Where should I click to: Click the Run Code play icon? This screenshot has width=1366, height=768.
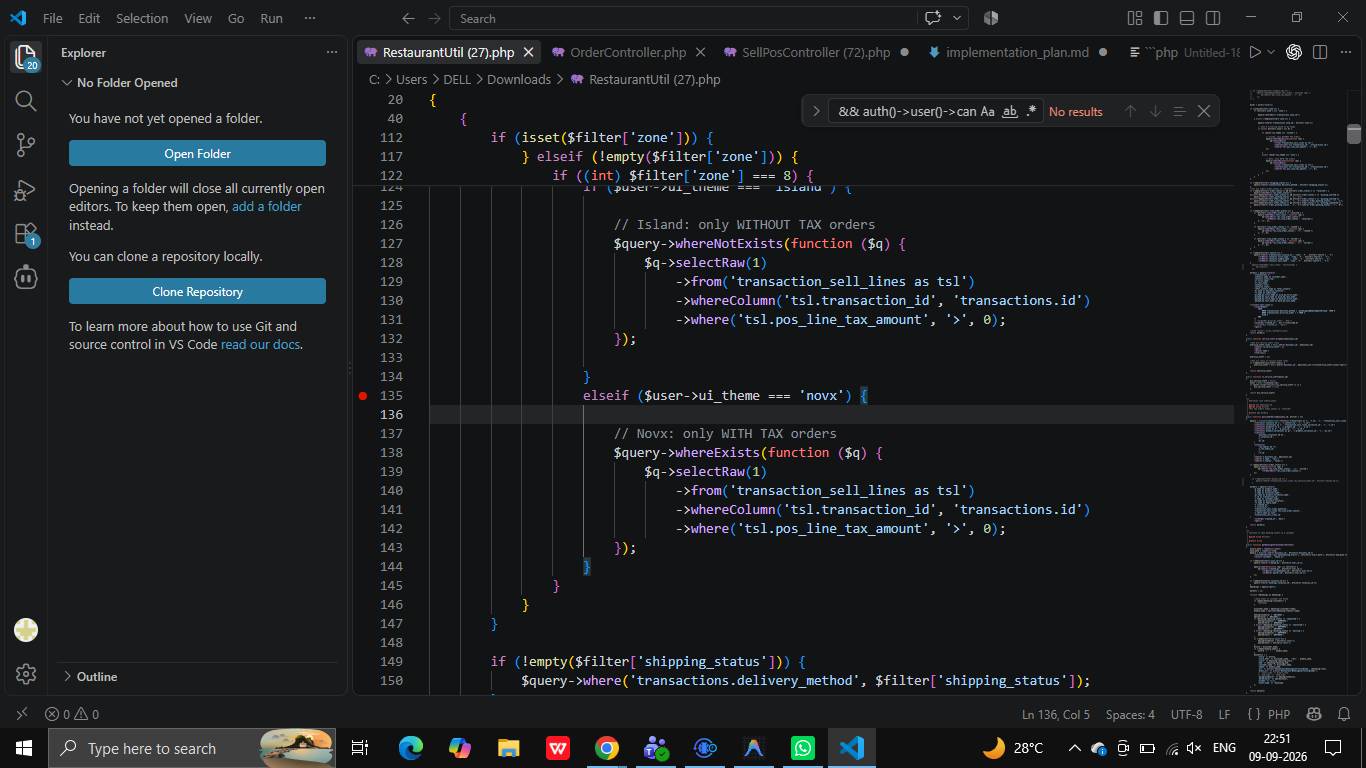point(1255,52)
